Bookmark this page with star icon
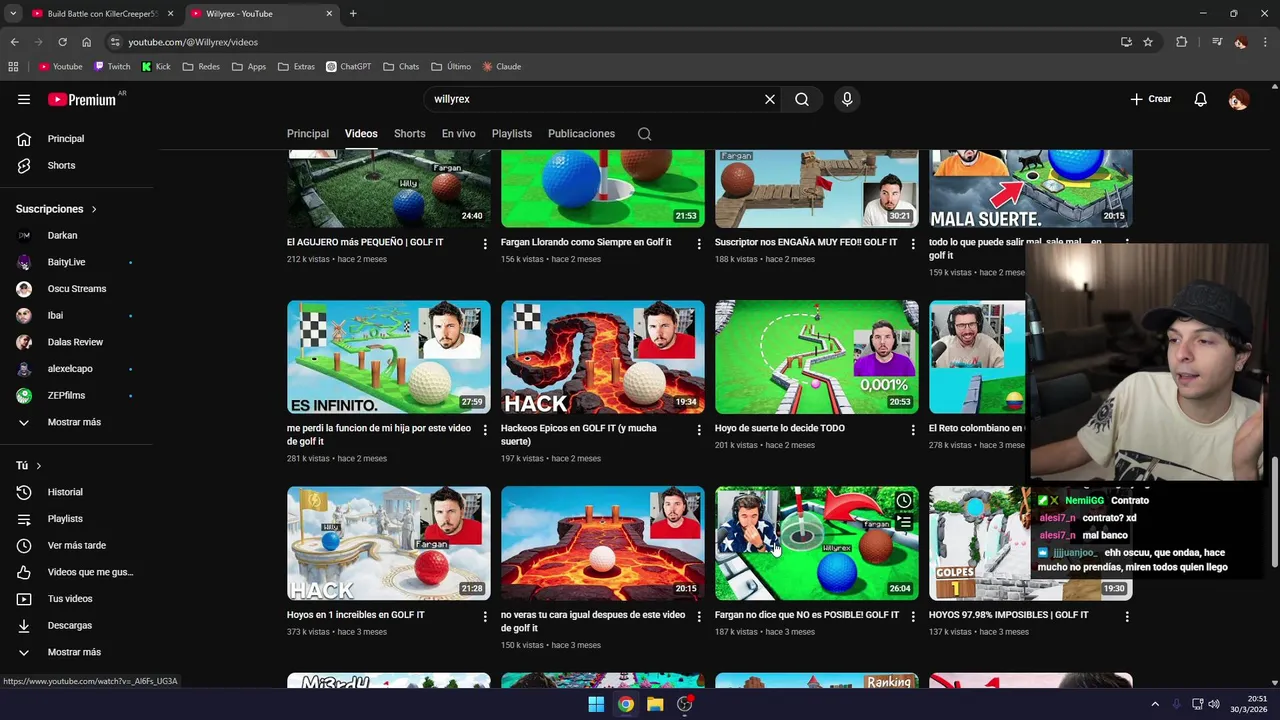1280x720 pixels. (1148, 42)
